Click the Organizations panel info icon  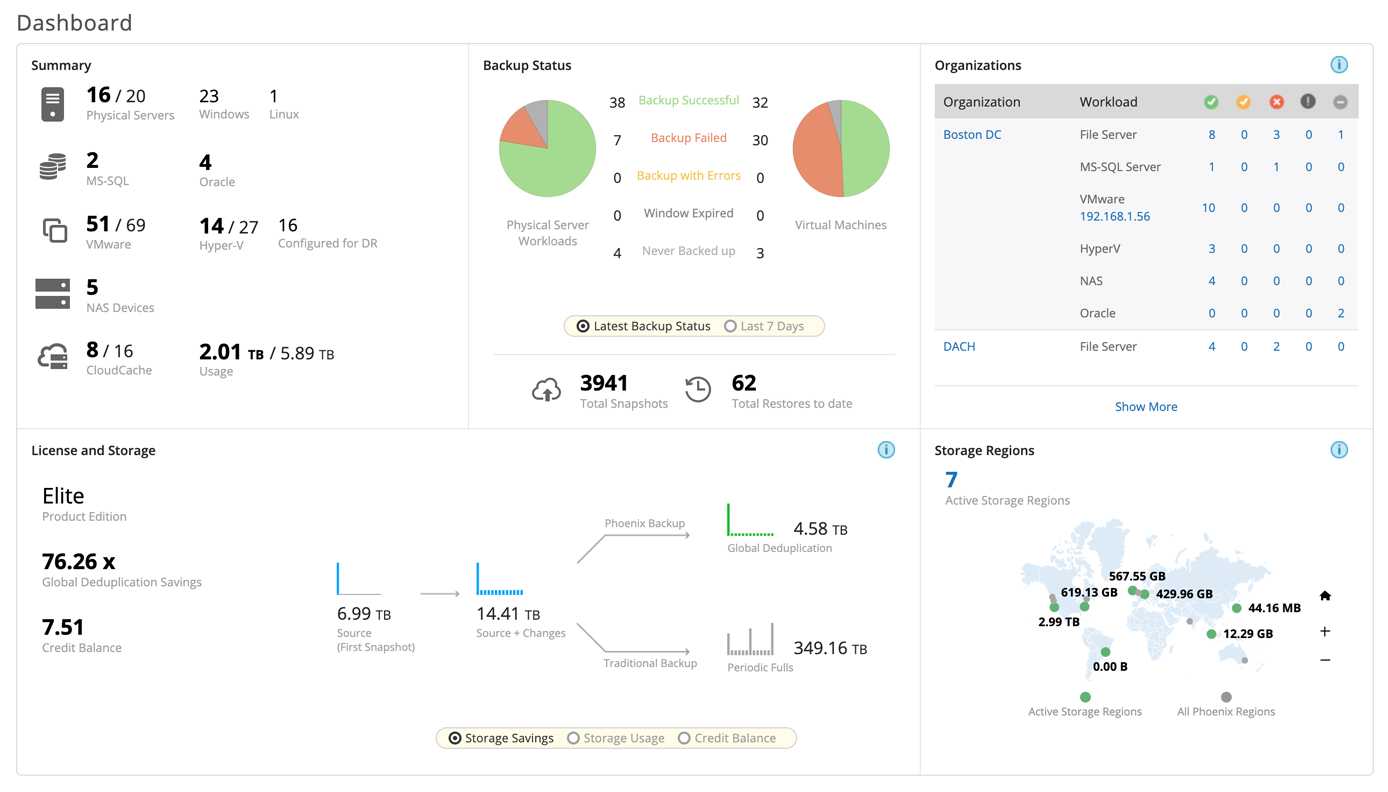pos(1339,65)
